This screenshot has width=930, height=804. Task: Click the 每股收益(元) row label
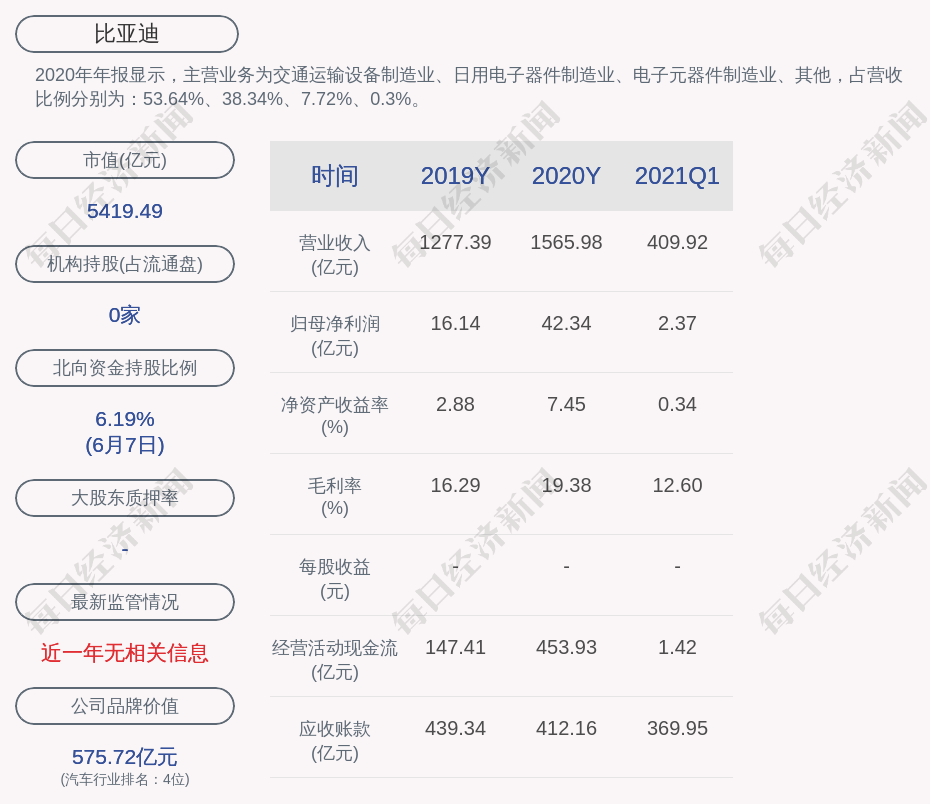(x=335, y=579)
